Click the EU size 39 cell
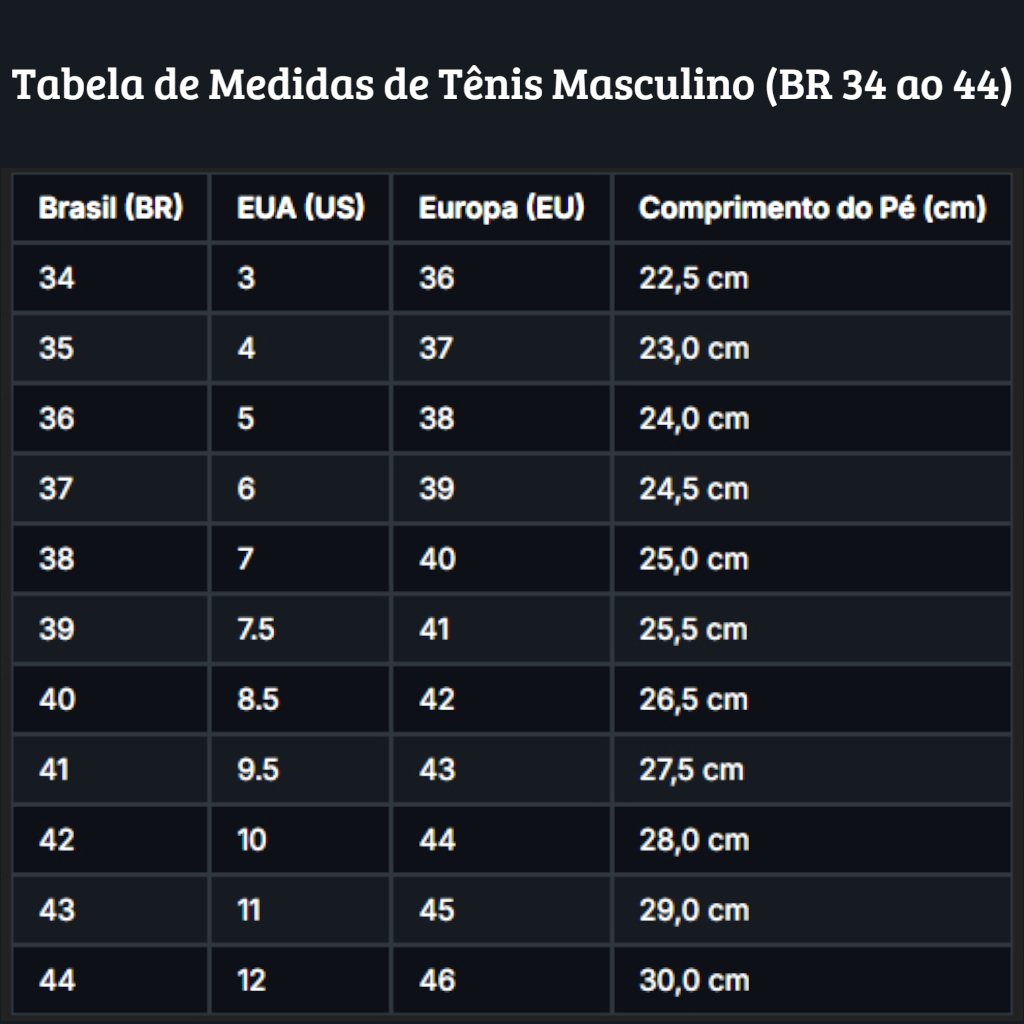This screenshot has width=1024, height=1024. pyautogui.click(x=502, y=488)
